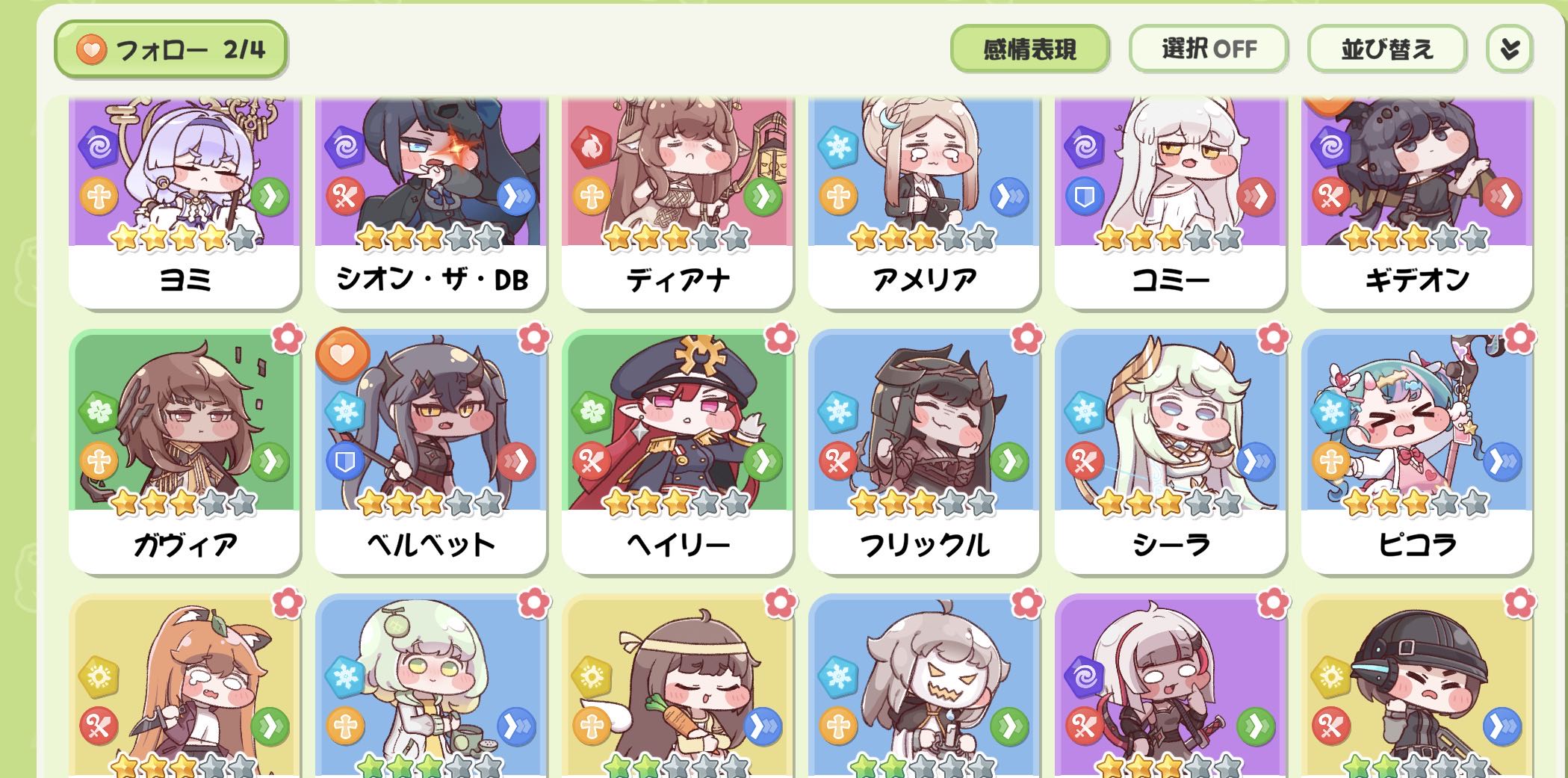
Task: Select the pumpkin-mask character card portrait
Action: [x=923, y=684]
